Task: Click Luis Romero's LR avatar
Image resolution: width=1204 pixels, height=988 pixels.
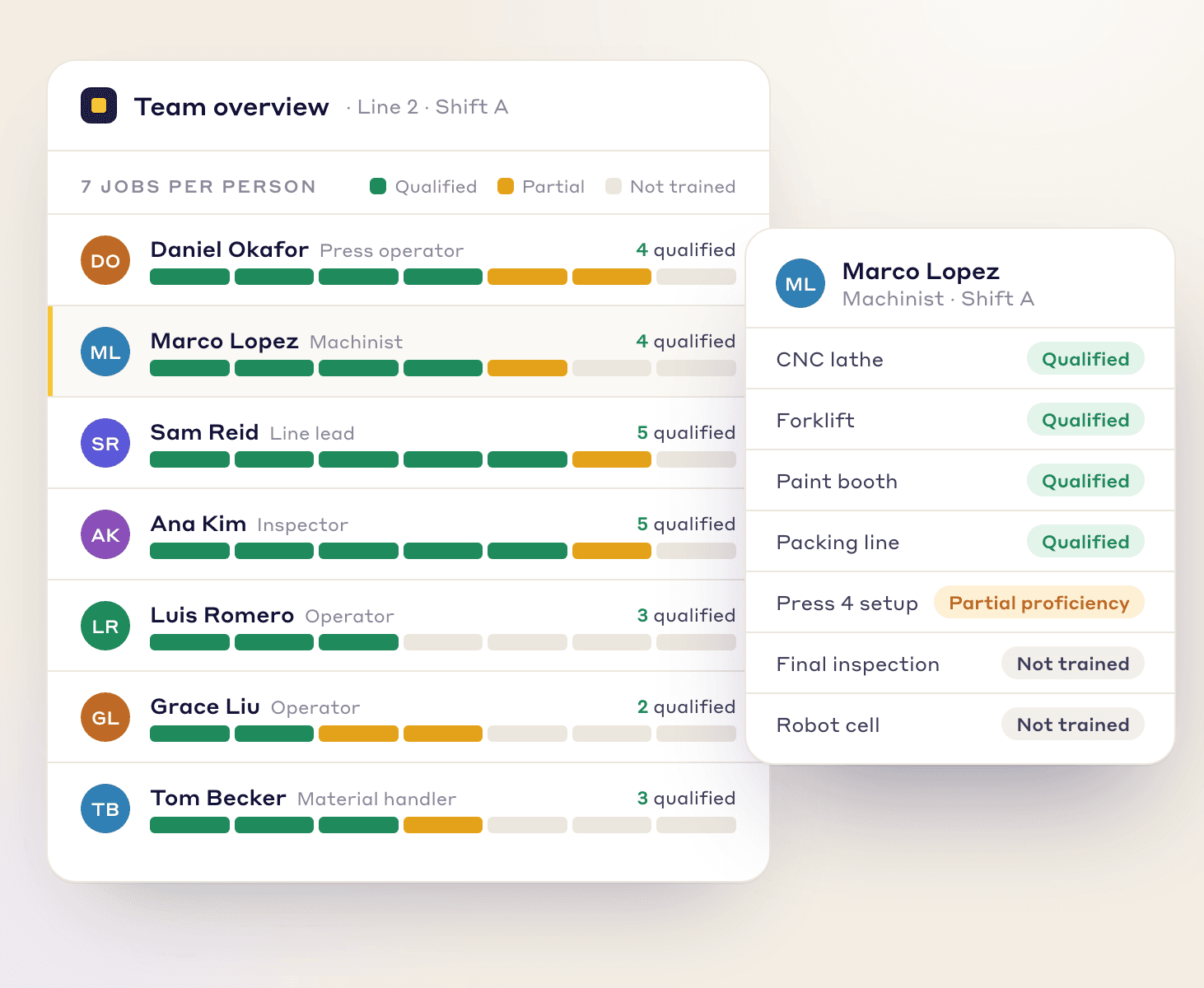Action: [105, 626]
